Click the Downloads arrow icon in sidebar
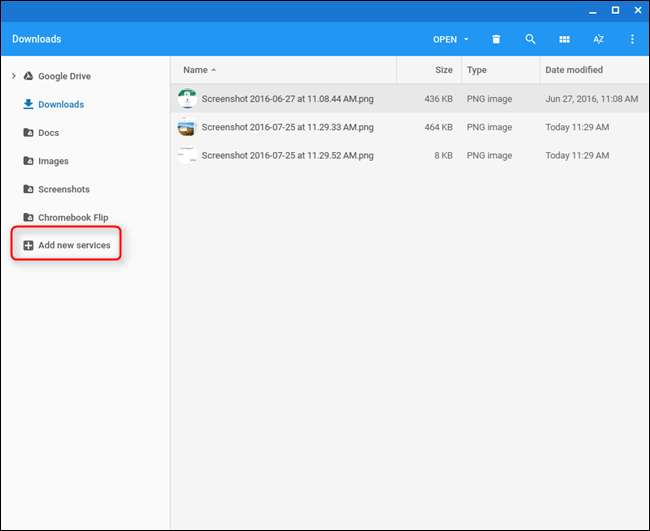The image size is (650, 531). [x=28, y=104]
